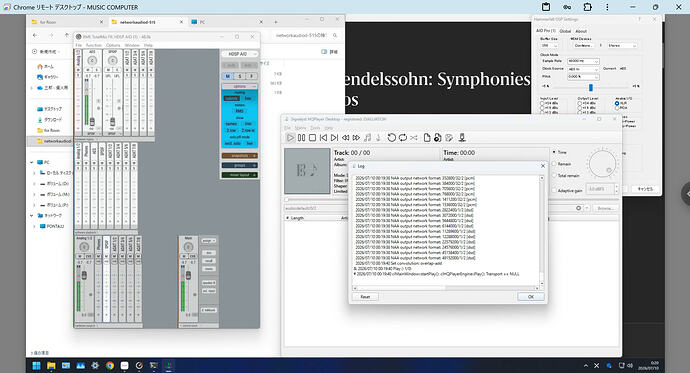Click the Stop button in HQPlayer
690x373 pixels.
312,138
